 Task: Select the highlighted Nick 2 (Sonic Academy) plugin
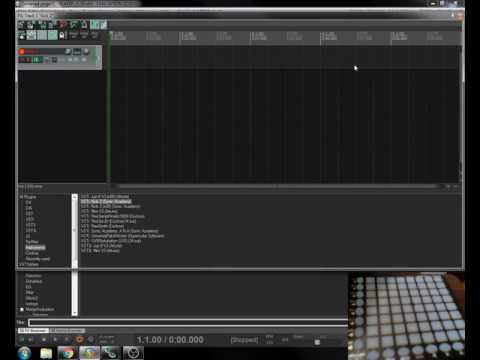(106, 201)
